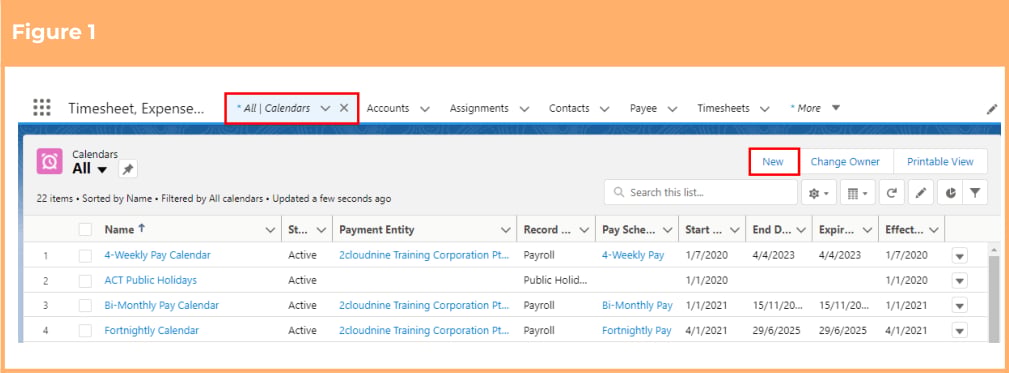Open the Assignments tab dropdown chevron
The image size is (1009, 373).
click(x=524, y=109)
